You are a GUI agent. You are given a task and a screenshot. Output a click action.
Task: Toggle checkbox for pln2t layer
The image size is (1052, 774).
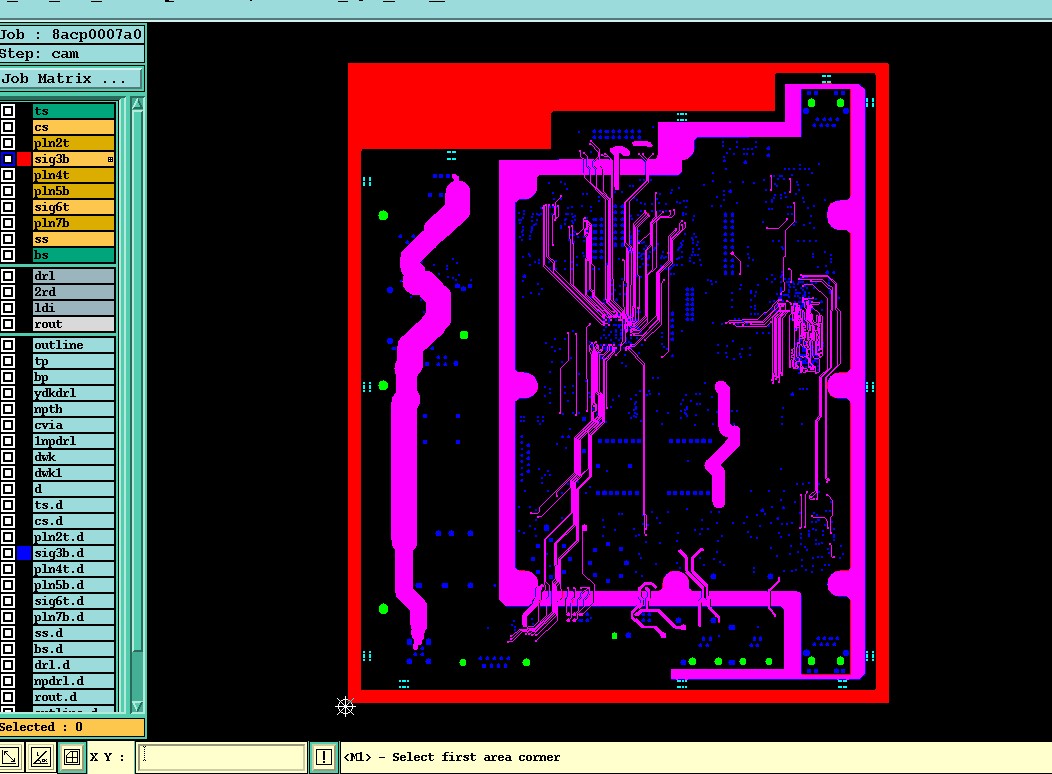(x=7, y=143)
